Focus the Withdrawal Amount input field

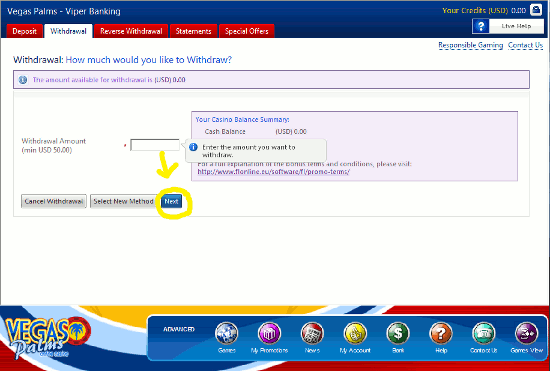[155, 145]
